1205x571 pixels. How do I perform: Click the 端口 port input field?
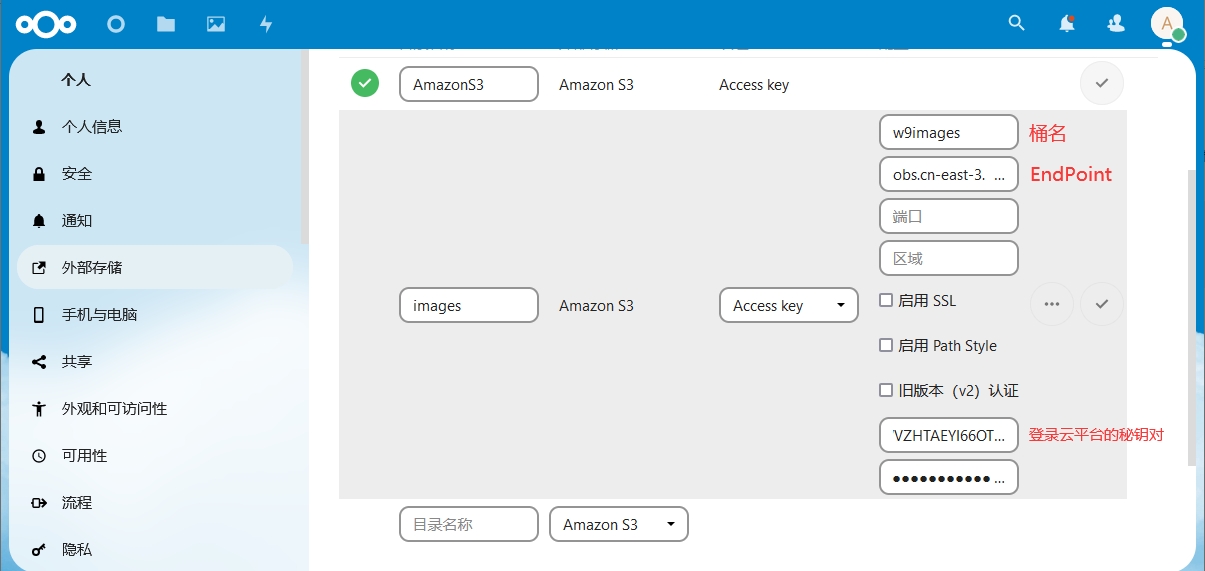point(948,216)
